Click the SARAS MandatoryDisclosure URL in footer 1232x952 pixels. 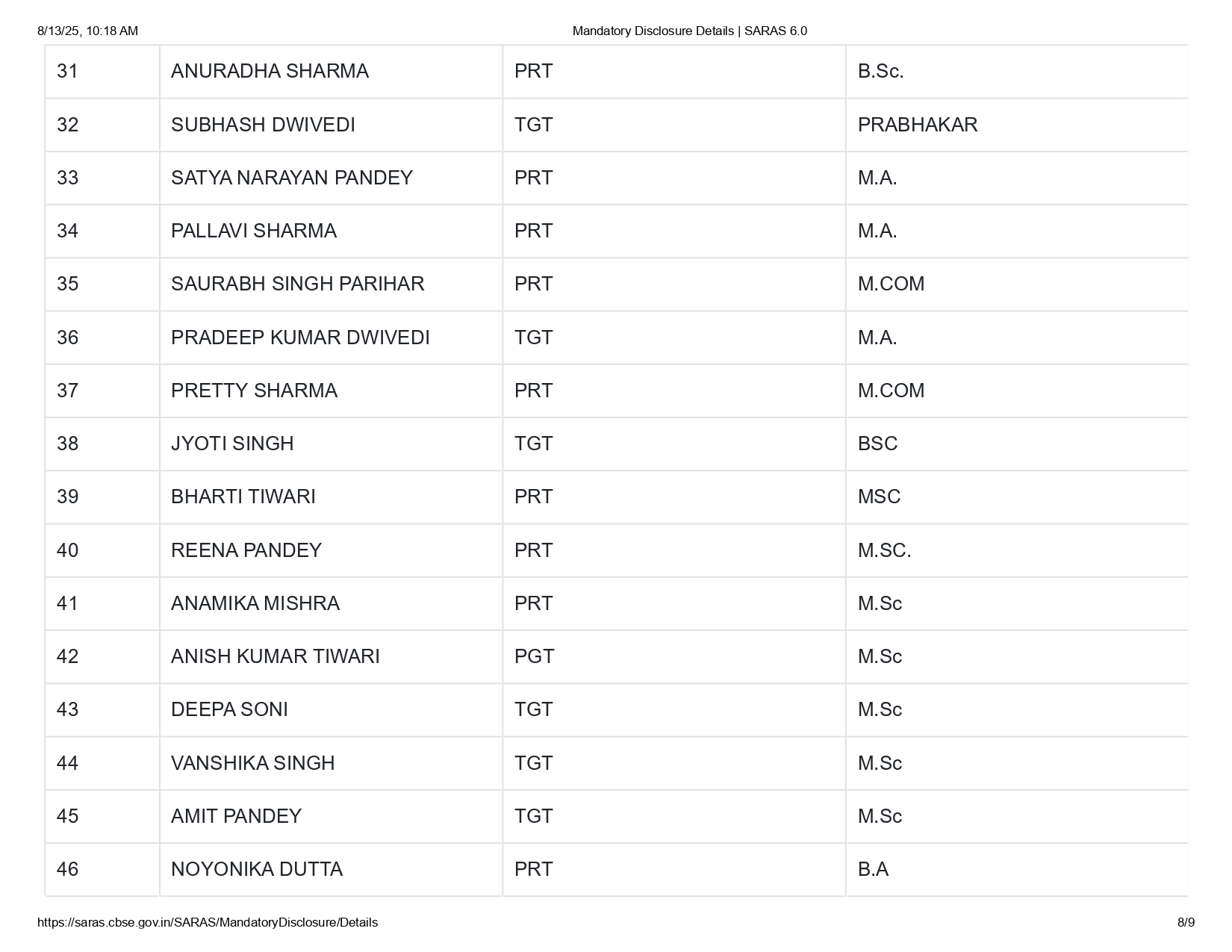click(208, 922)
